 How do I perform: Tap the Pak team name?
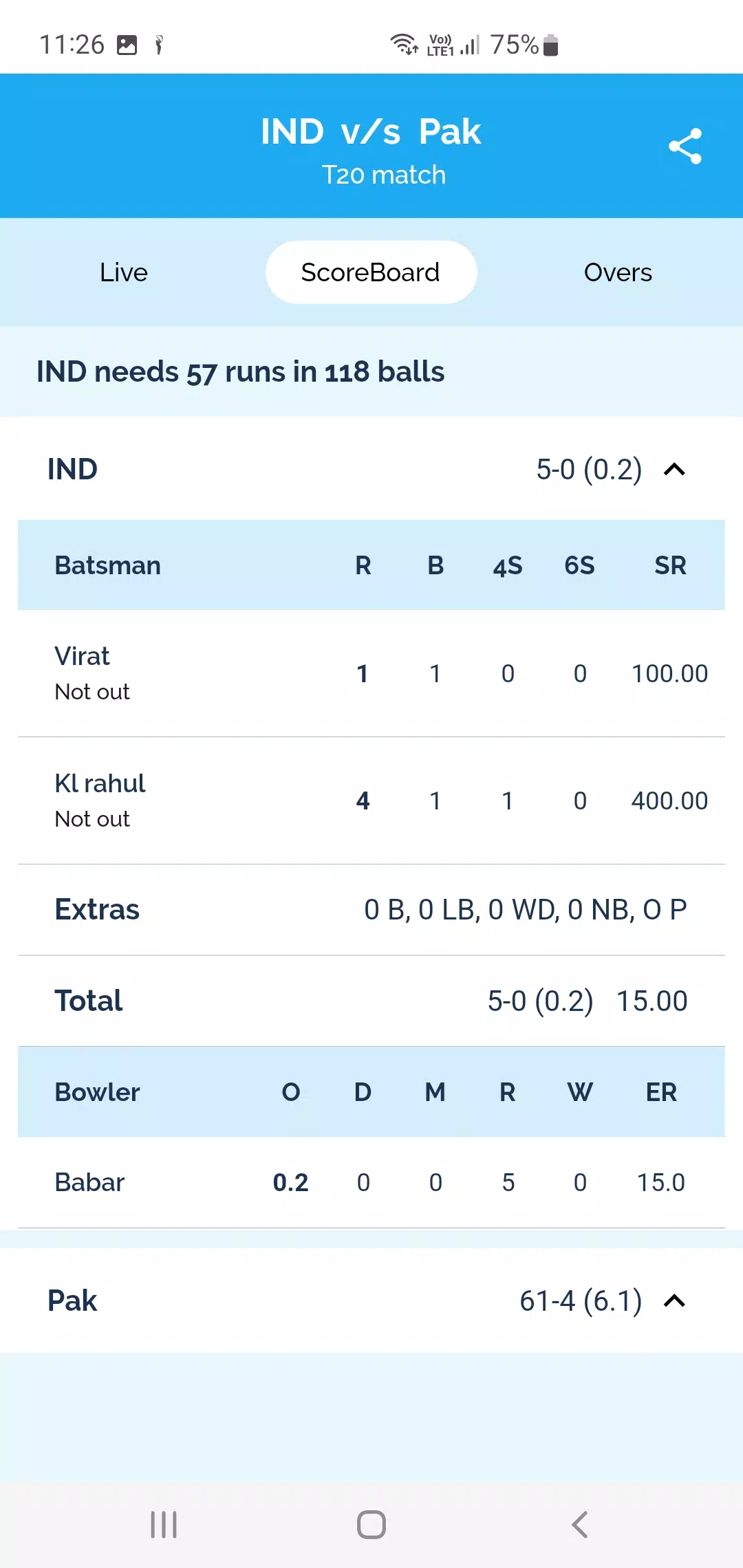coord(72,1301)
